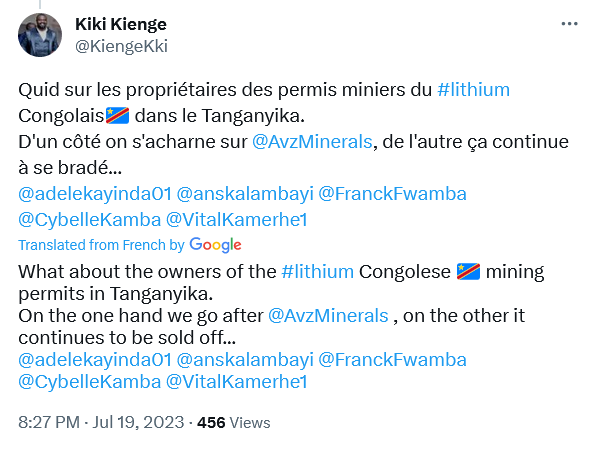Click Translated from French by Google
Screen dimensions: 598x450
pyautogui.click(x=130, y=245)
